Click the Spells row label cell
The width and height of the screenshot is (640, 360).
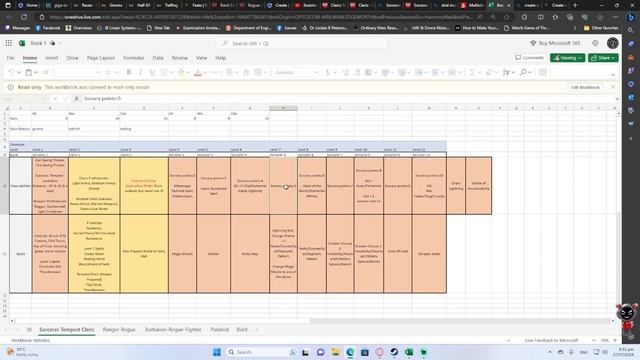click(20, 253)
